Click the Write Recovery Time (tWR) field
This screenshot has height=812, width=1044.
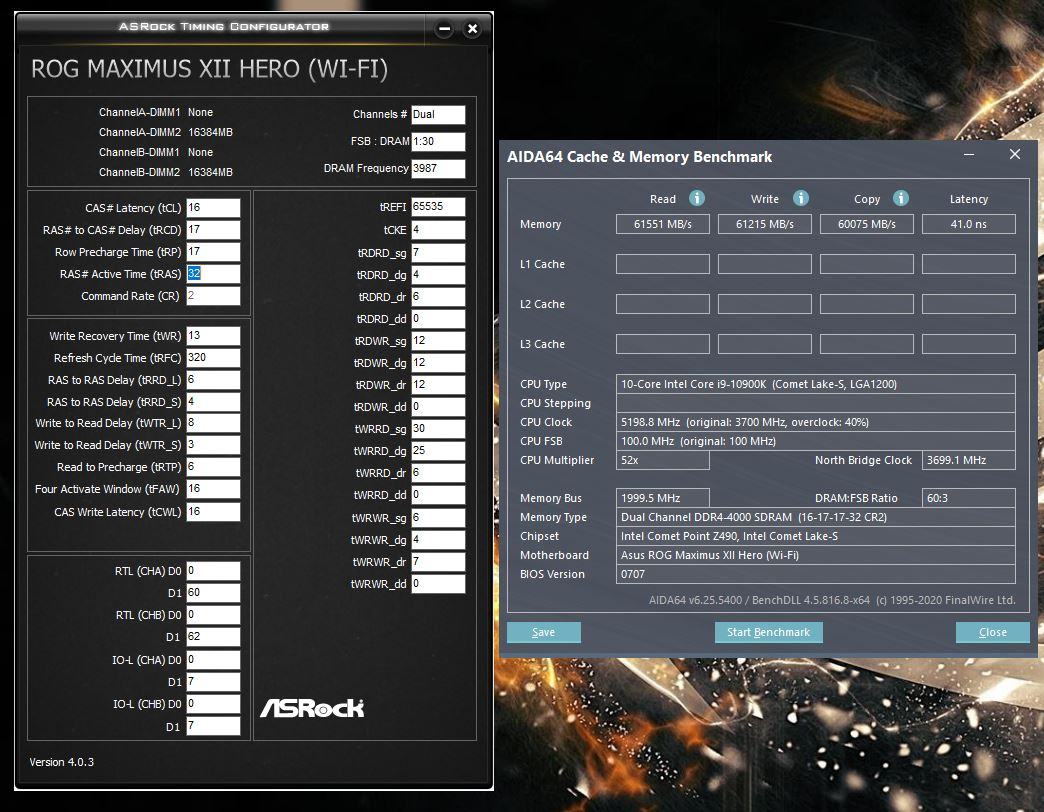click(x=213, y=335)
